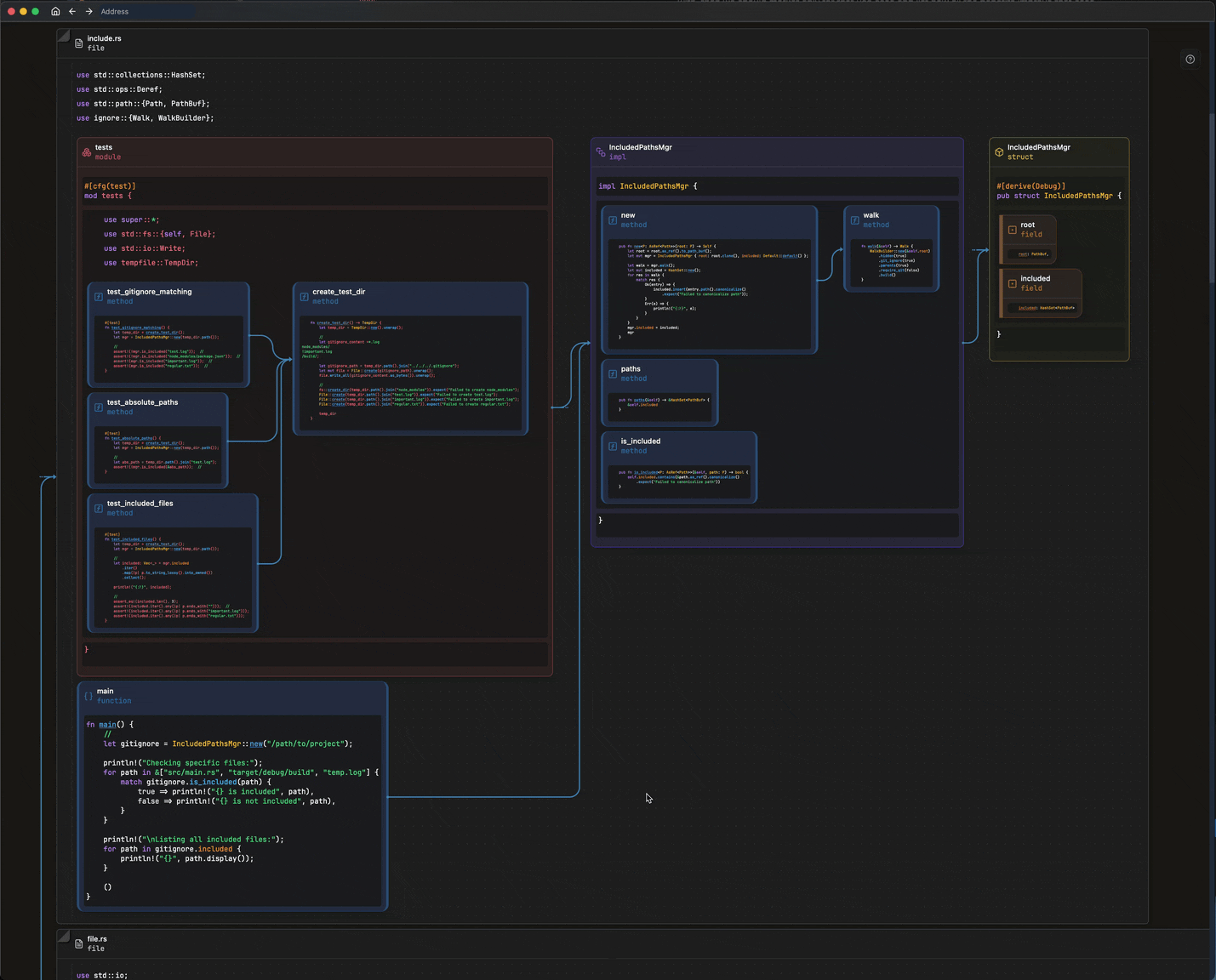Click the new link in main function

point(255,744)
